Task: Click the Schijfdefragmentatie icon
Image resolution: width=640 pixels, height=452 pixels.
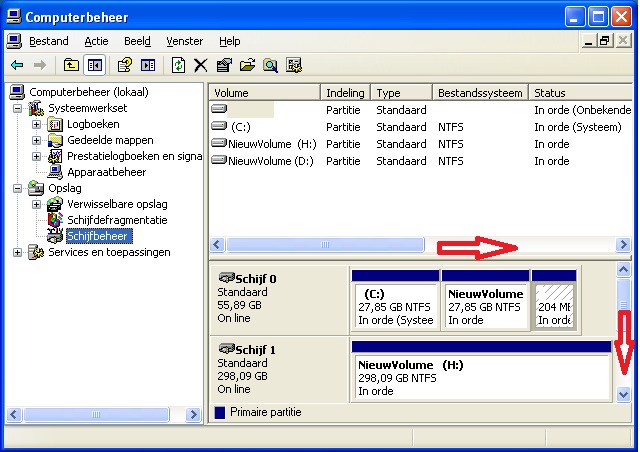Action: [55, 220]
